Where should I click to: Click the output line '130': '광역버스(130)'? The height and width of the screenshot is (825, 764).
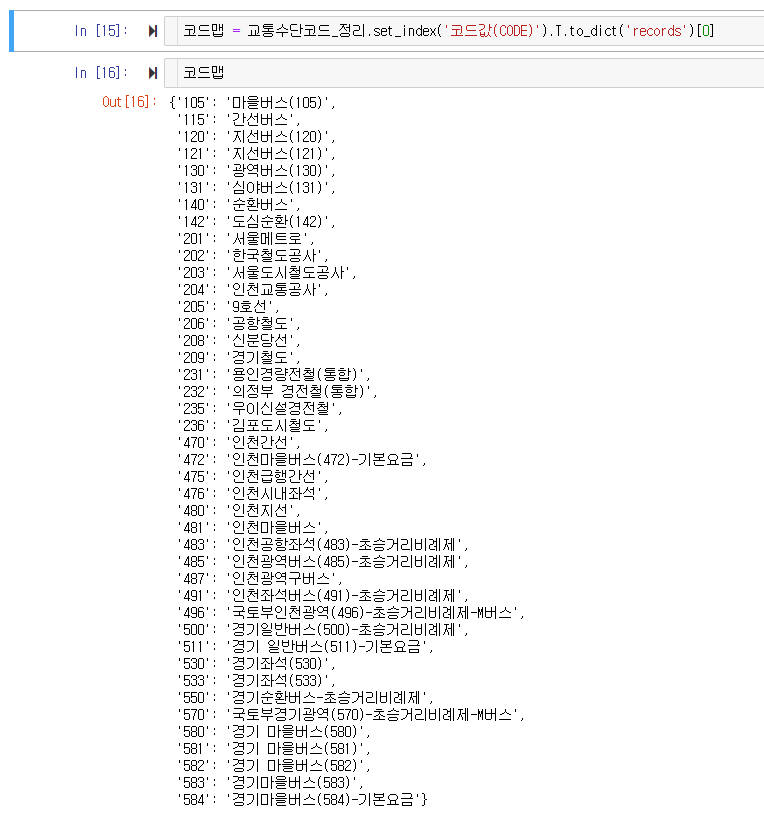point(256,170)
